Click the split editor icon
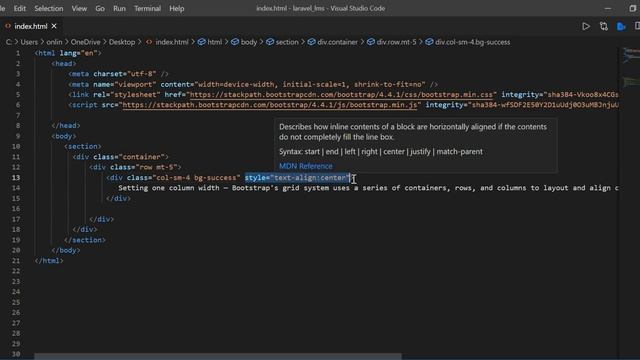This screenshot has width=640, height=360. 637,27
